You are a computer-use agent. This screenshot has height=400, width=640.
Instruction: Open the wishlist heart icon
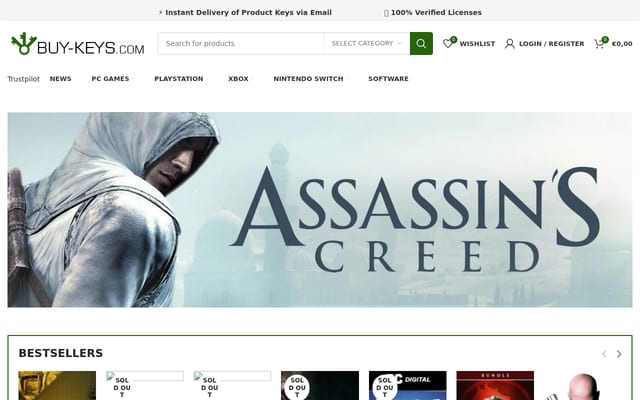[448, 43]
